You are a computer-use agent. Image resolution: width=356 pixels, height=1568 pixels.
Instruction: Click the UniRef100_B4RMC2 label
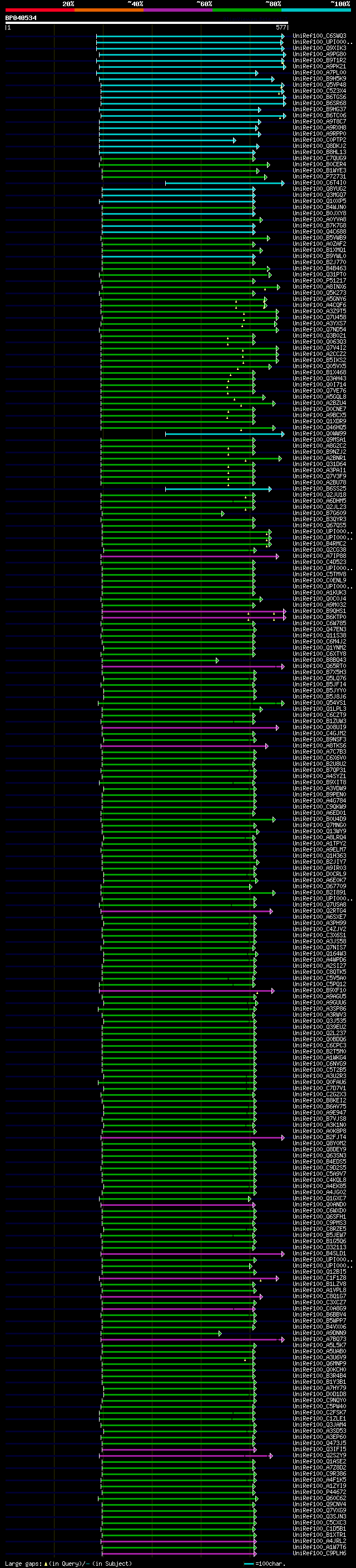click(x=319, y=543)
